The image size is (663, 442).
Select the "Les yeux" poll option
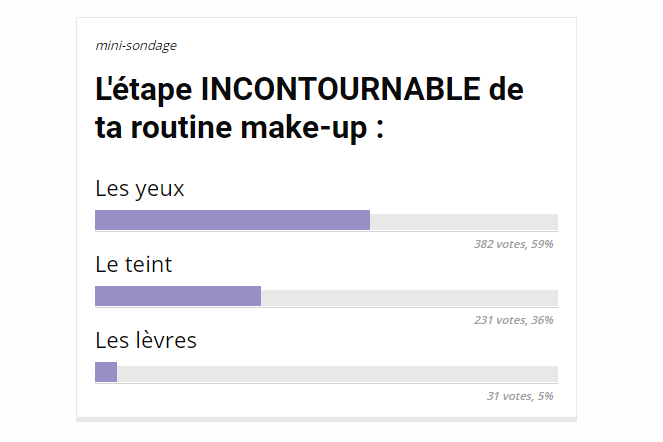coord(139,188)
